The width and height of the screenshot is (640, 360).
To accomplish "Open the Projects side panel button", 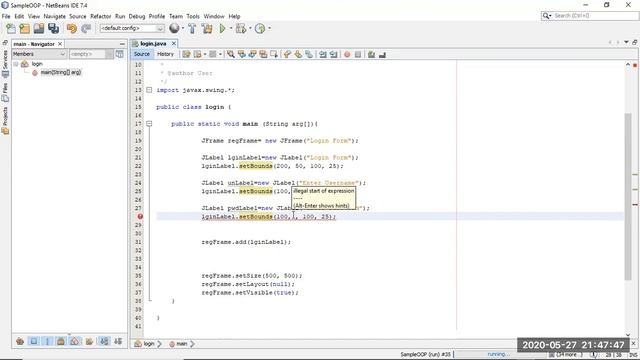I will click(5, 120).
